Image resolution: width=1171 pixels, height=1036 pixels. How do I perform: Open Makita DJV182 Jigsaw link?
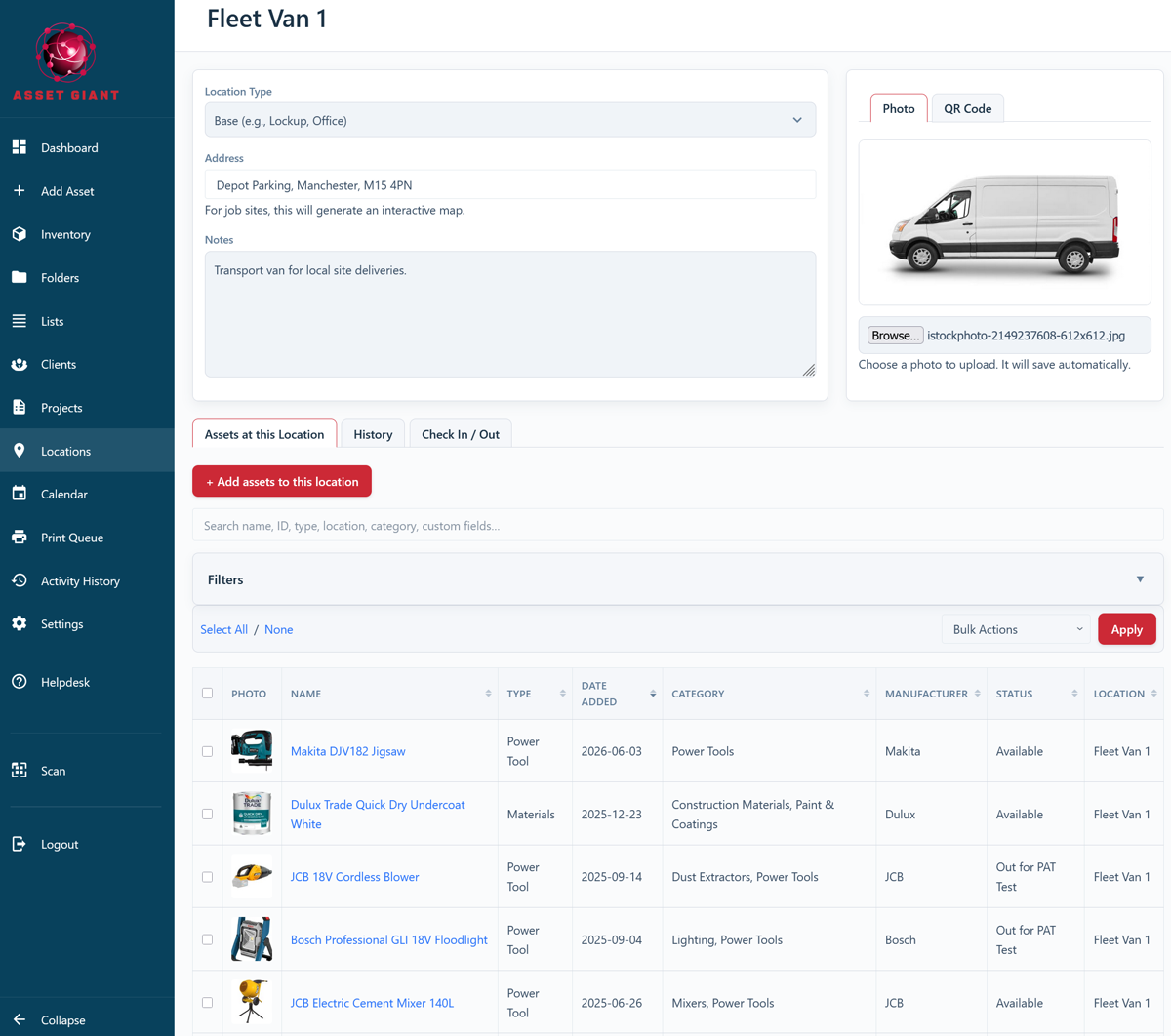coord(348,751)
